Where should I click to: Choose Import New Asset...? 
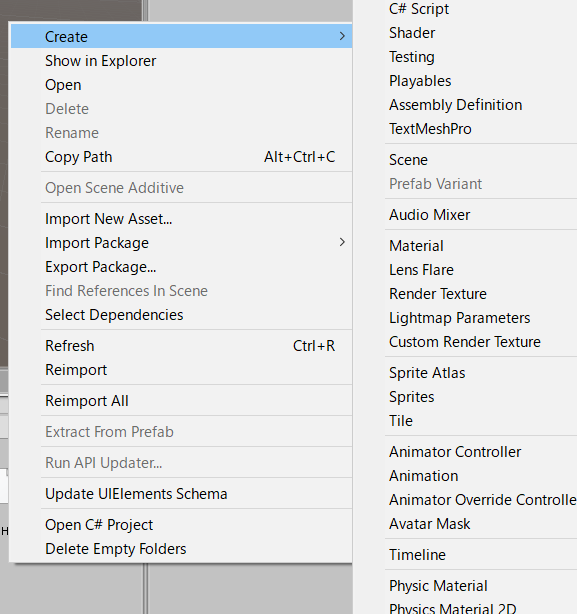pyautogui.click(x=181, y=219)
